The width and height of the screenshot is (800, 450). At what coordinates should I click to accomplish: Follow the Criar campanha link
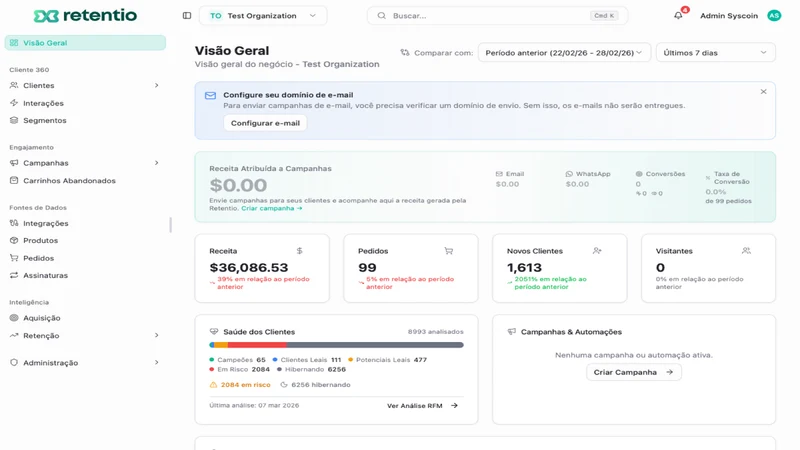(x=271, y=208)
